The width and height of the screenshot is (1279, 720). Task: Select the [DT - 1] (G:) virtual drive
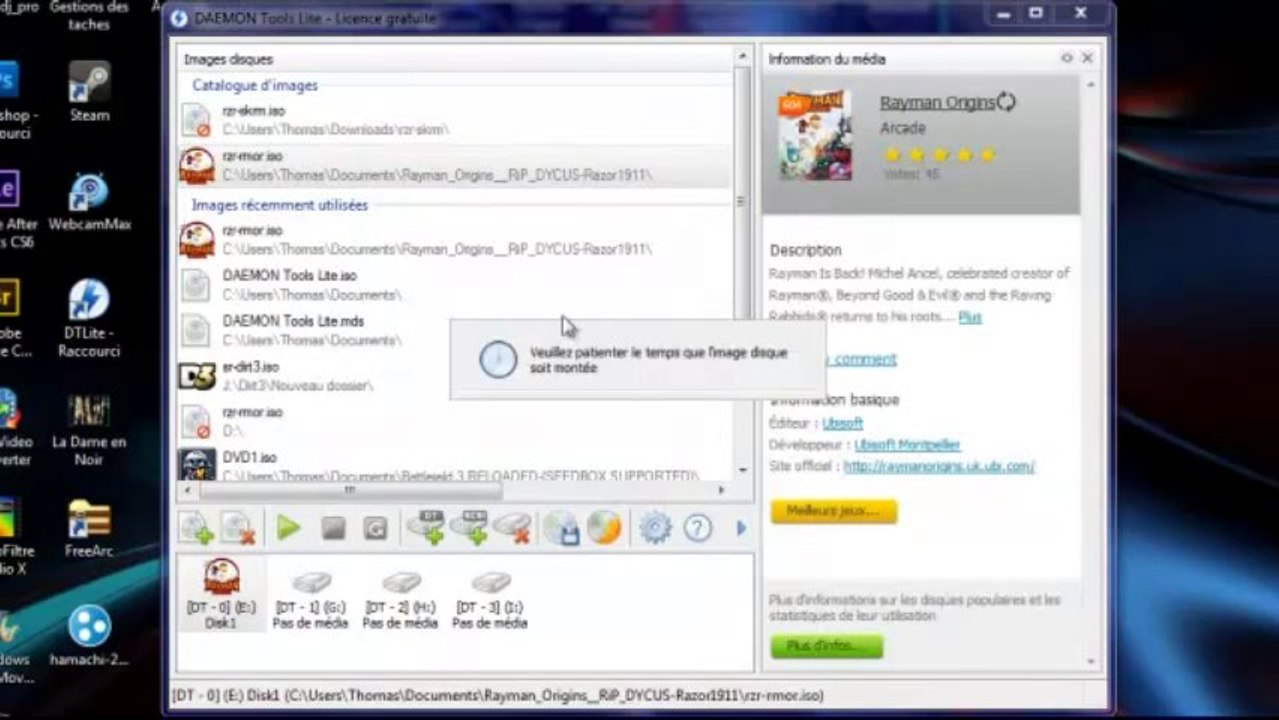(x=310, y=599)
